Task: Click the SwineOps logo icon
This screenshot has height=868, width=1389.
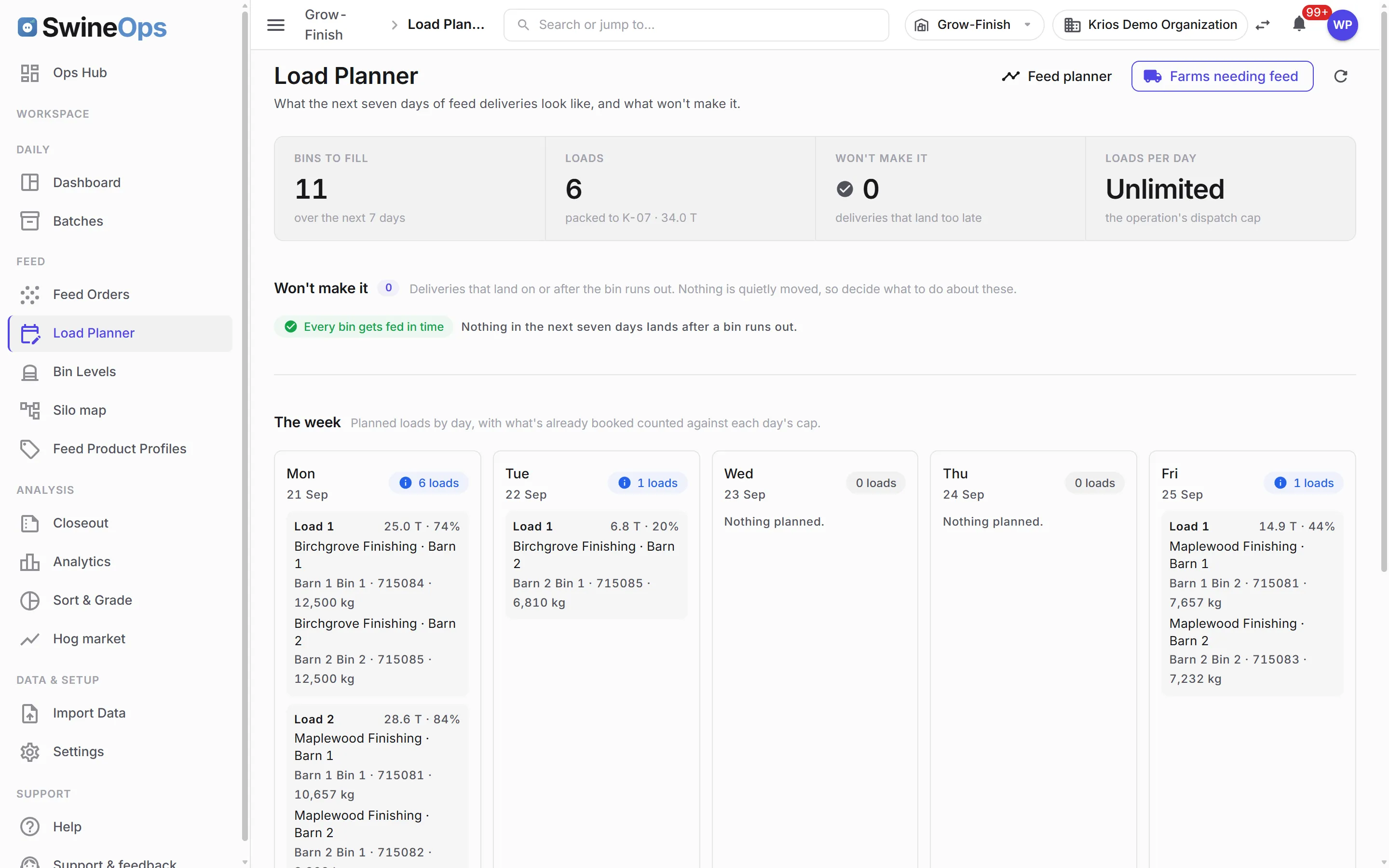Action: coord(27,27)
